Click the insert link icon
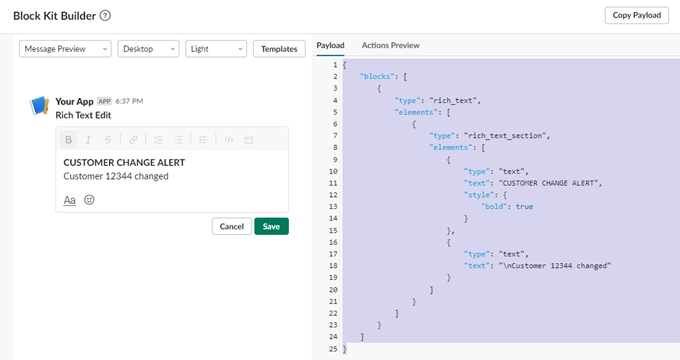The image size is (680, 360). pos(133,140)
